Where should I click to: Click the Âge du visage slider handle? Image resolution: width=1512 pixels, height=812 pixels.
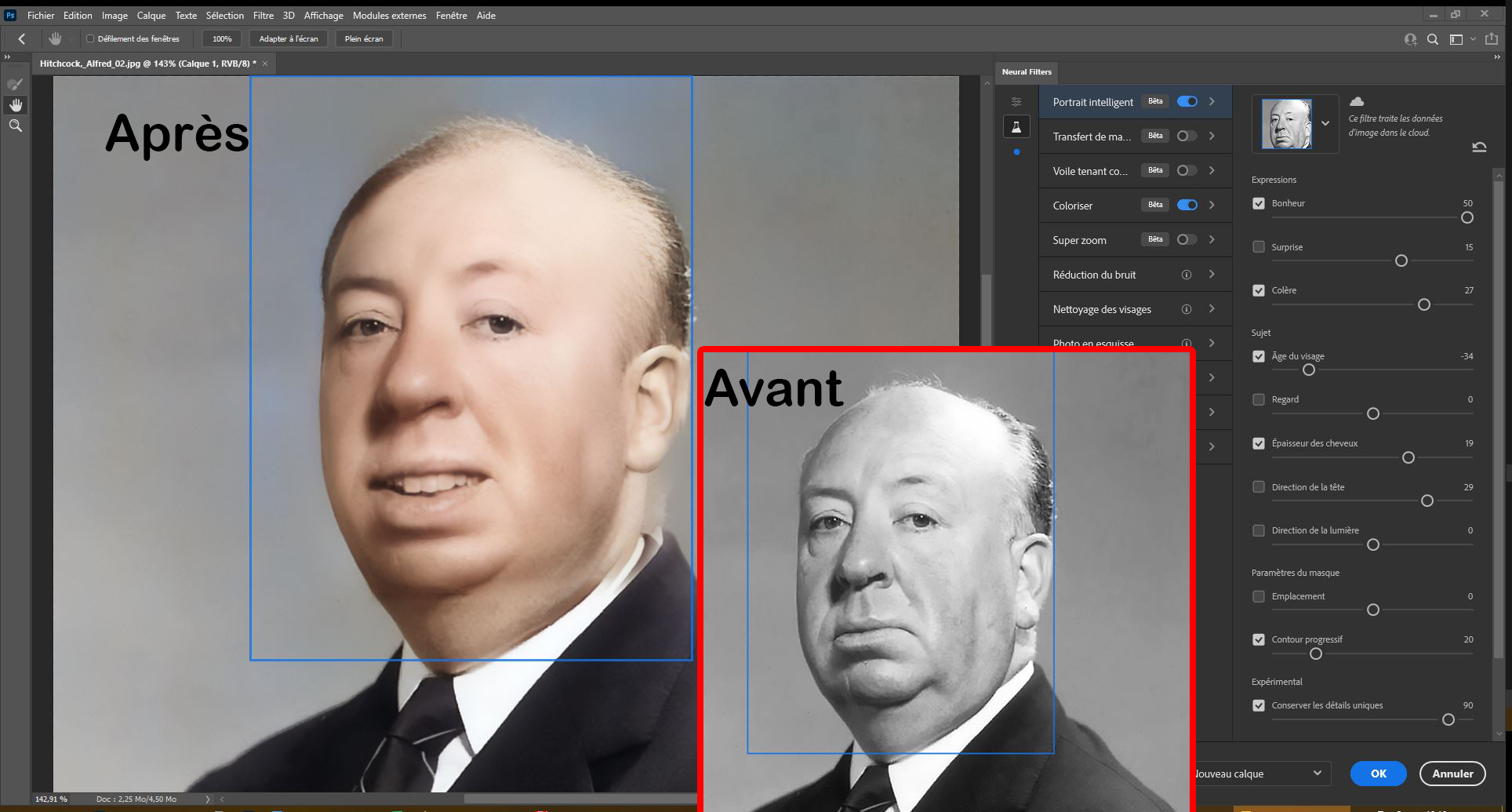[1309, 370]
